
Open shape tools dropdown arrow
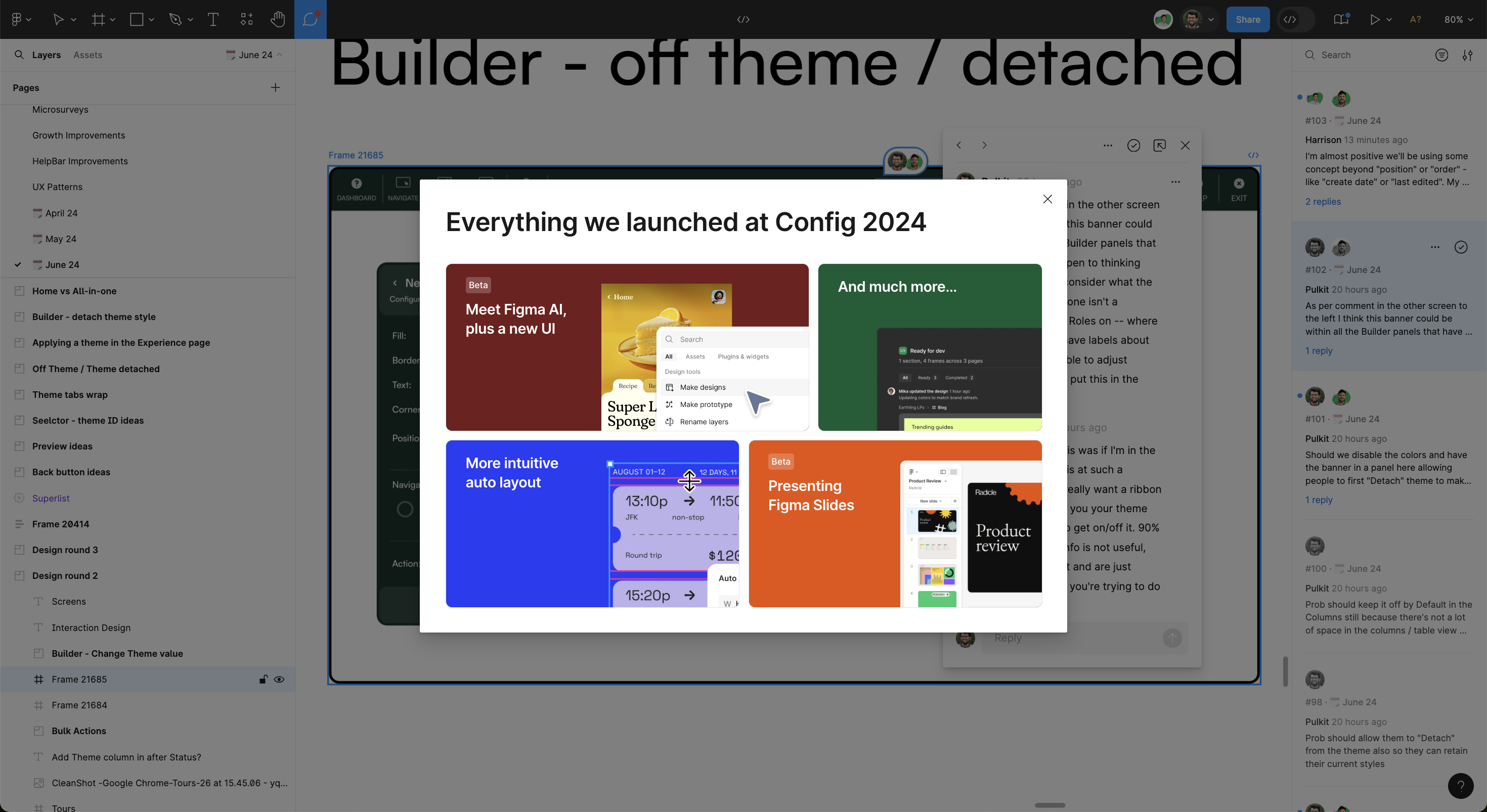click(x=151, y=20)
